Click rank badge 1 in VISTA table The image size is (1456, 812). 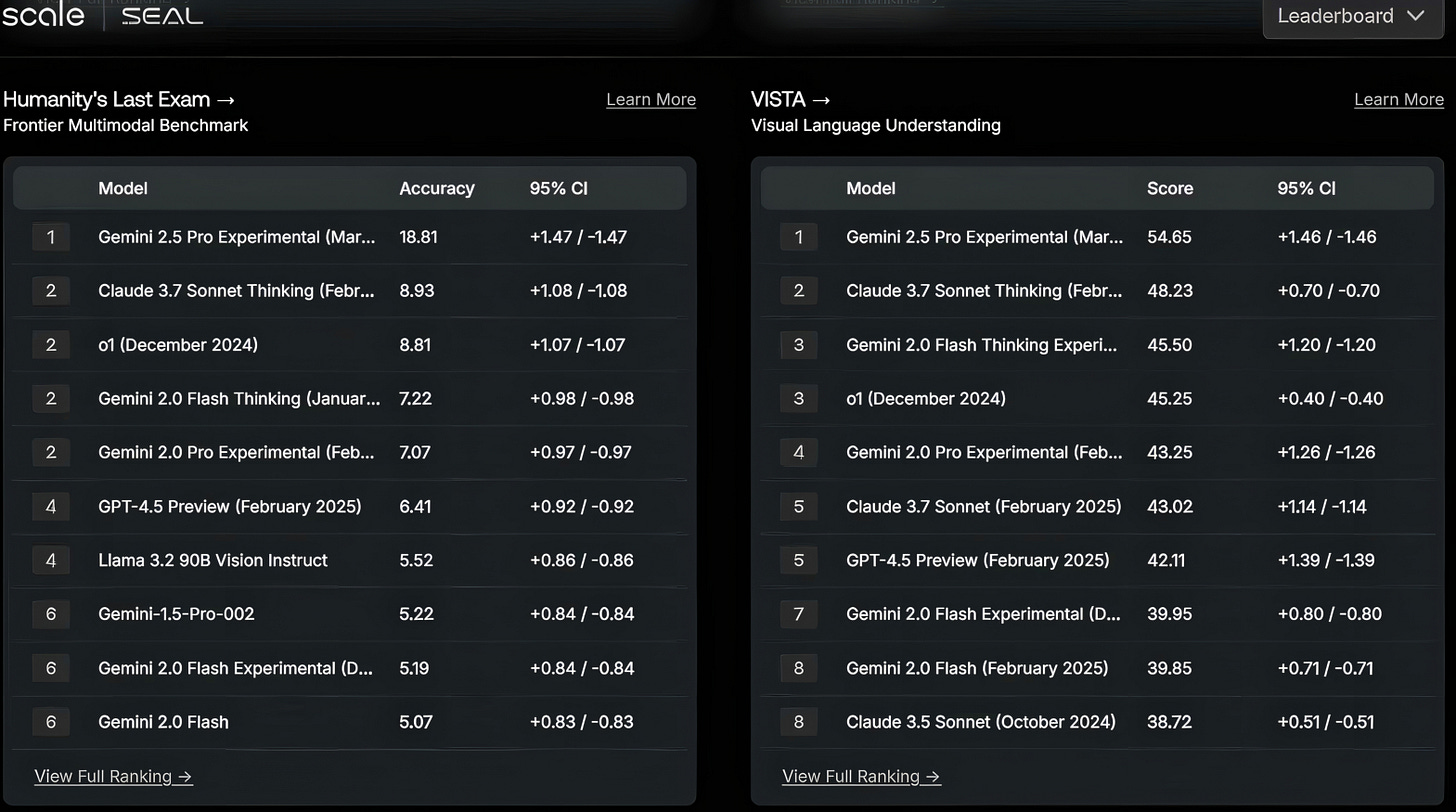(798, 237)
